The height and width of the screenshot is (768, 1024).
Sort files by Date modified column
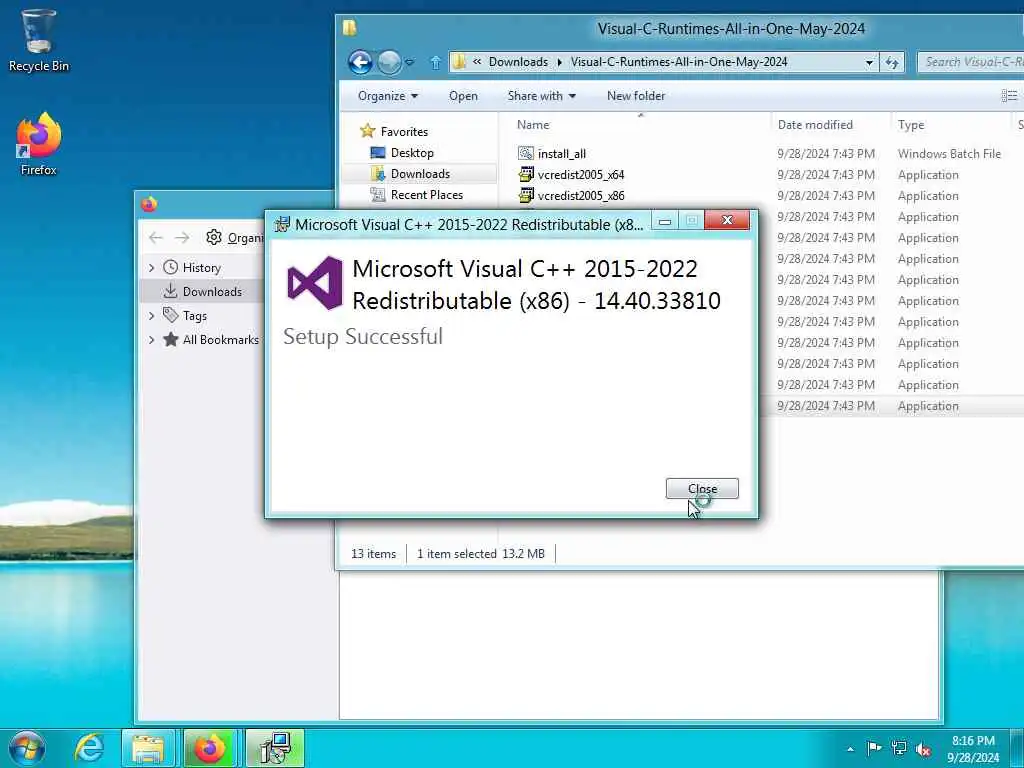click(815, 125)
